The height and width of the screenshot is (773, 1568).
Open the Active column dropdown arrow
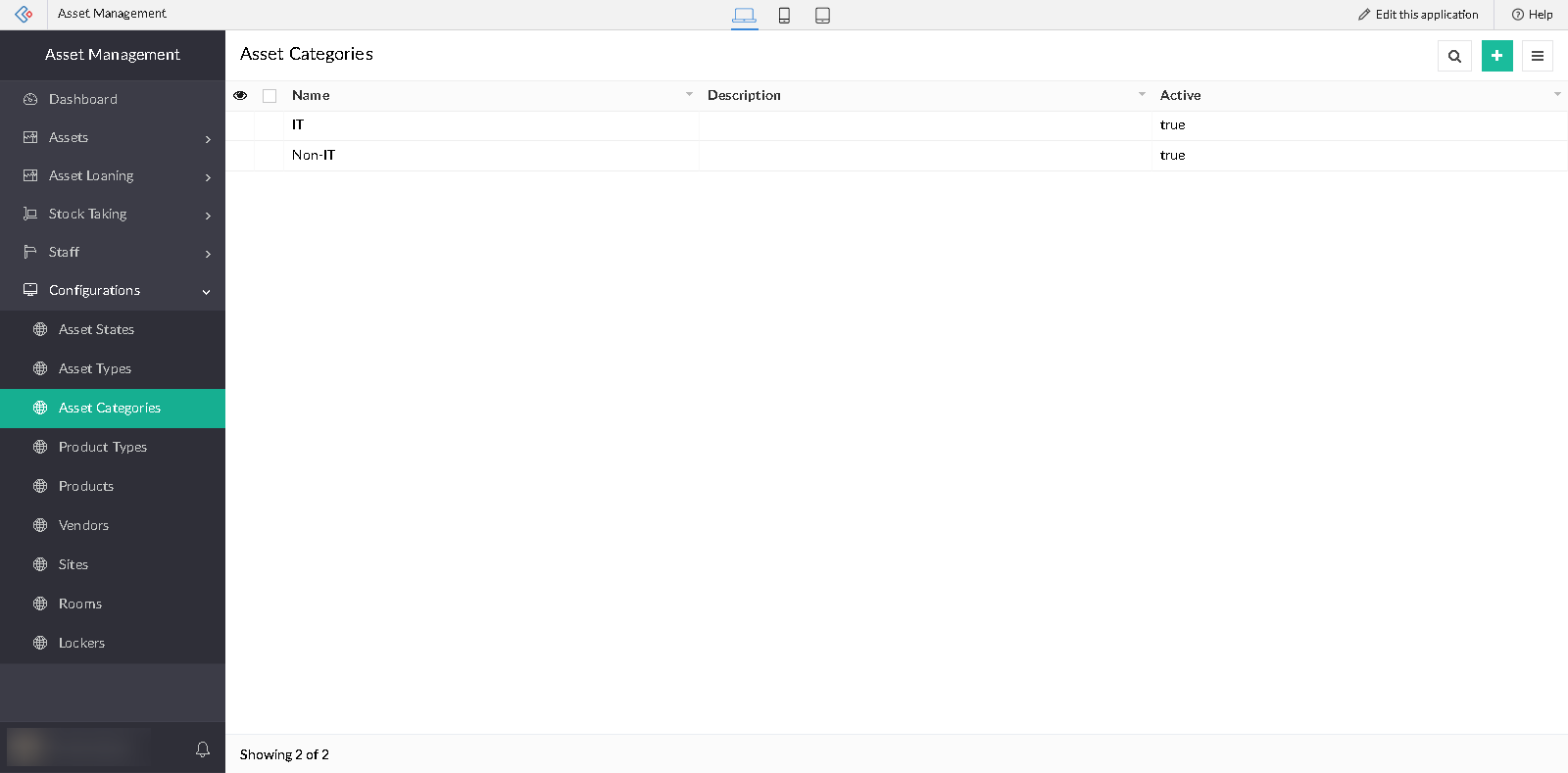1557,95
